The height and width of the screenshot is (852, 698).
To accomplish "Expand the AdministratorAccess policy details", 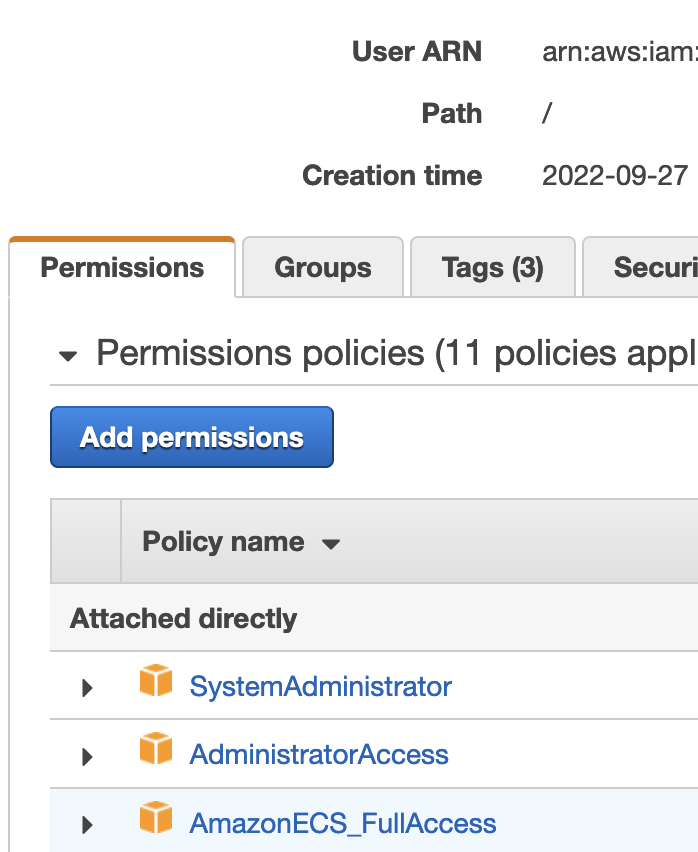I will [x=86, y=754].
